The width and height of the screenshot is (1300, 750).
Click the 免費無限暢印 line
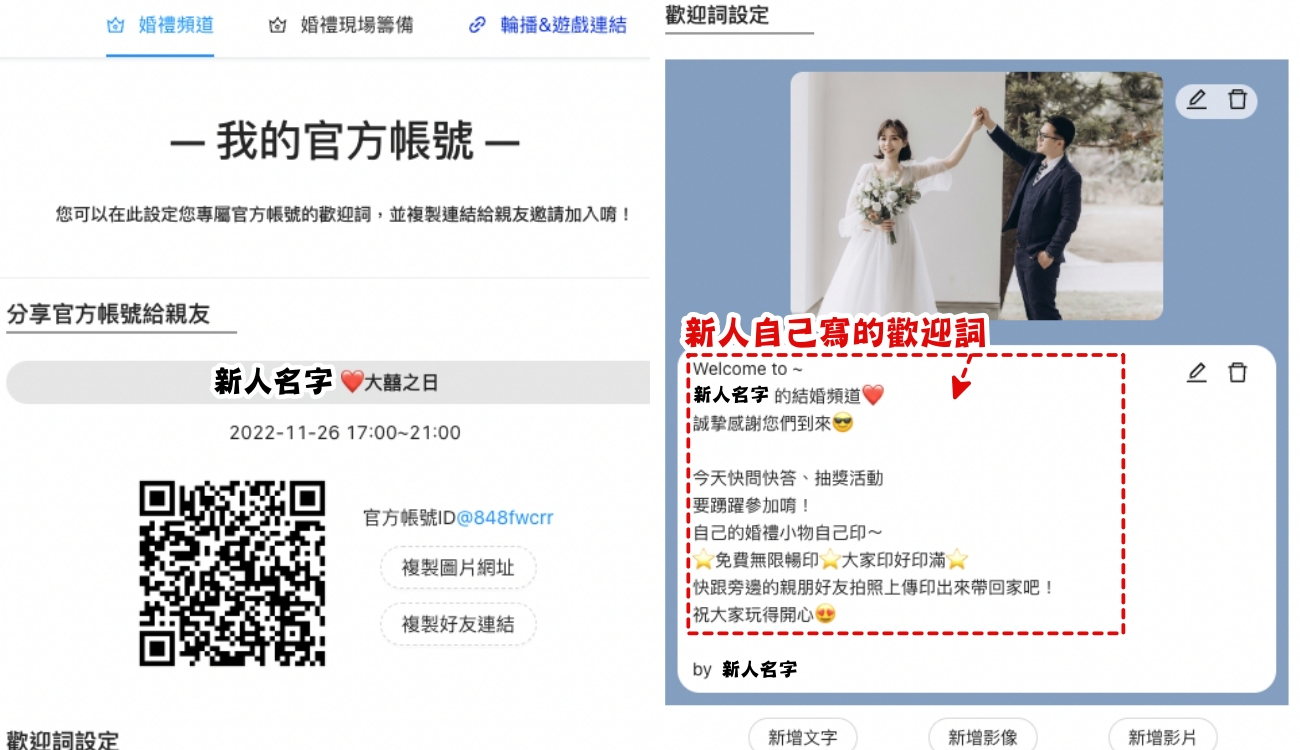click(x=831, y=560)
